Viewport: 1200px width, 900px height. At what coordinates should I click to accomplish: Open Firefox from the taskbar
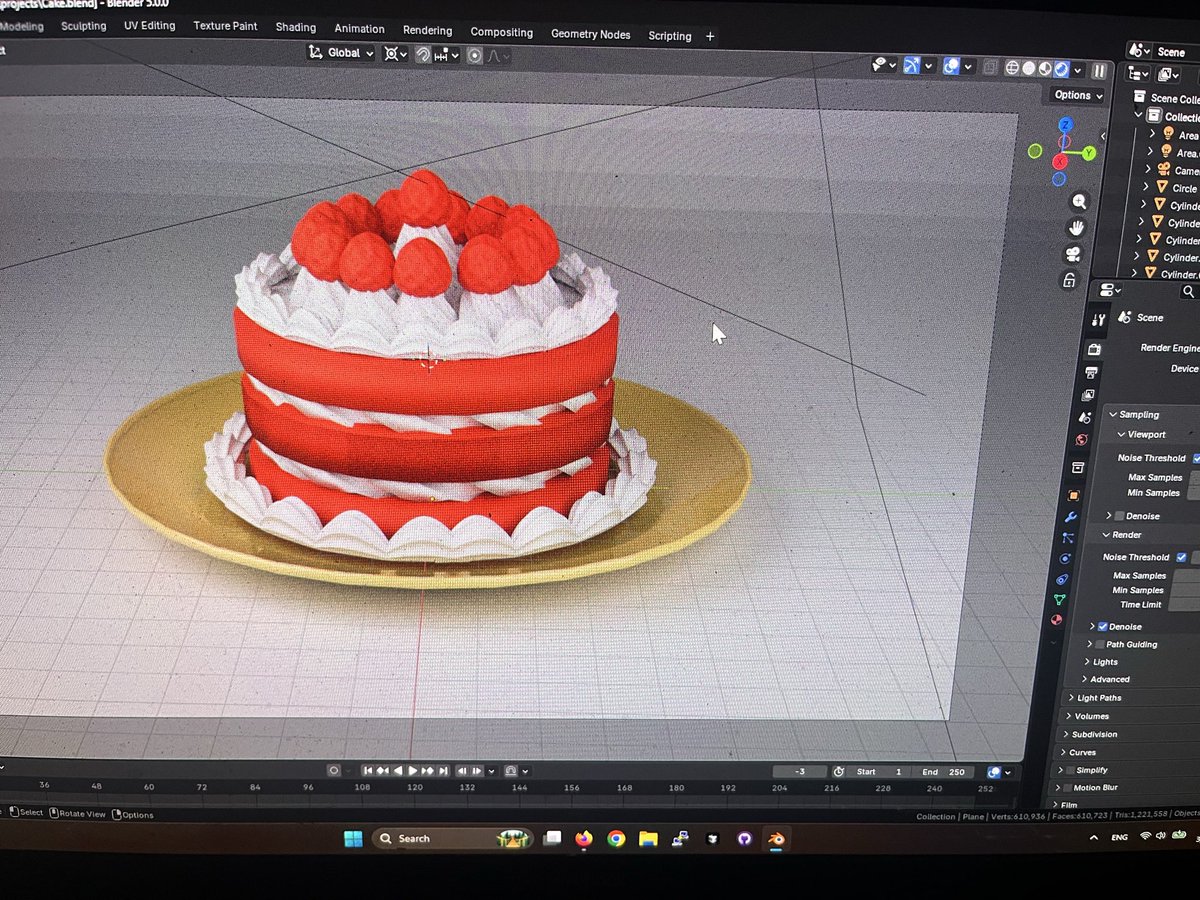click(584, 838)
